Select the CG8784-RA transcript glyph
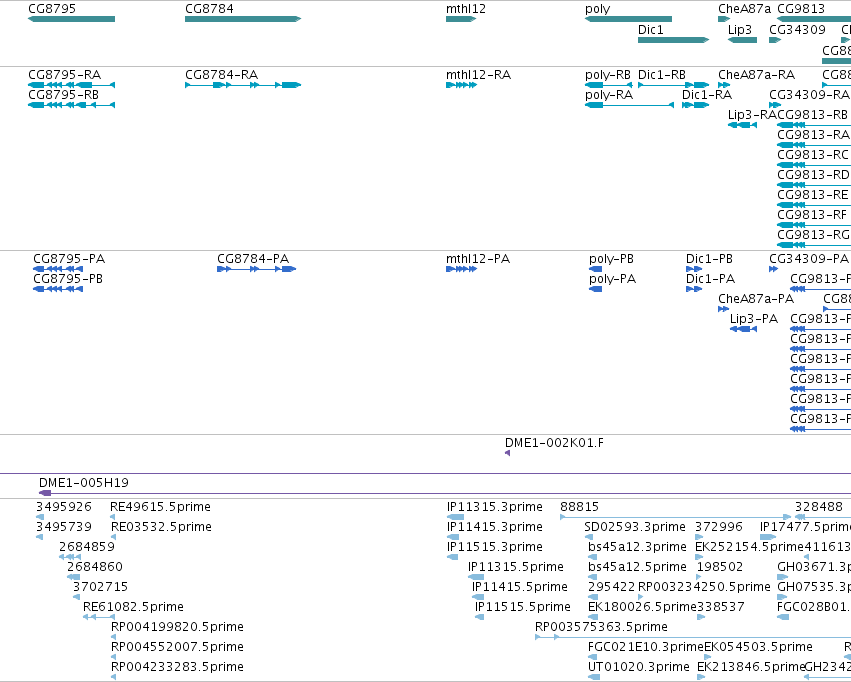851x682 pixels. click(x=243, y=85)
